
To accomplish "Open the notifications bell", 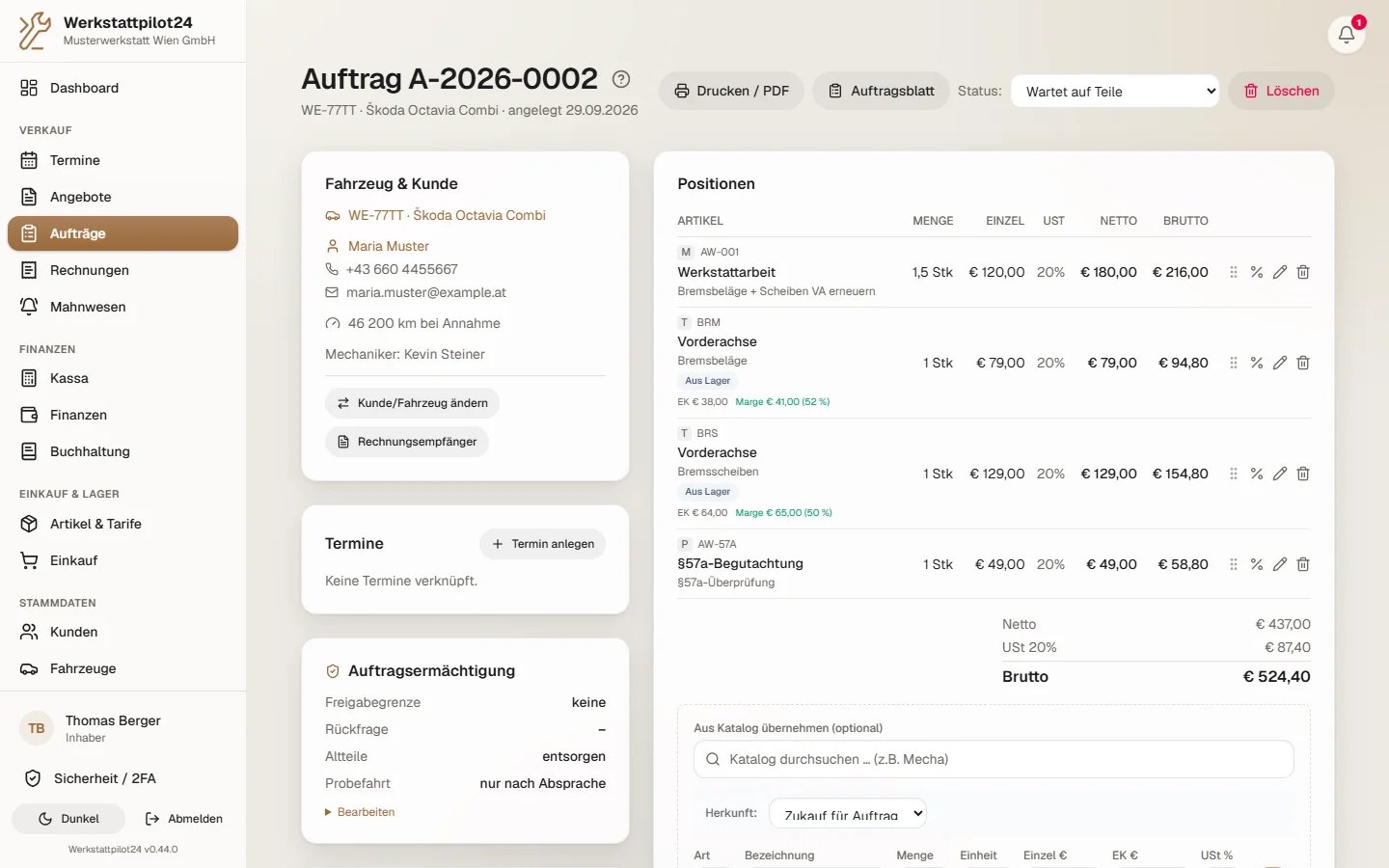I will click(1347, 36).
